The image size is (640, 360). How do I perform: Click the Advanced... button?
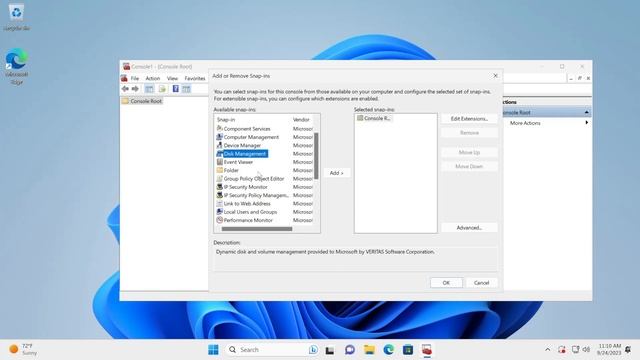(x=469, y=228)
